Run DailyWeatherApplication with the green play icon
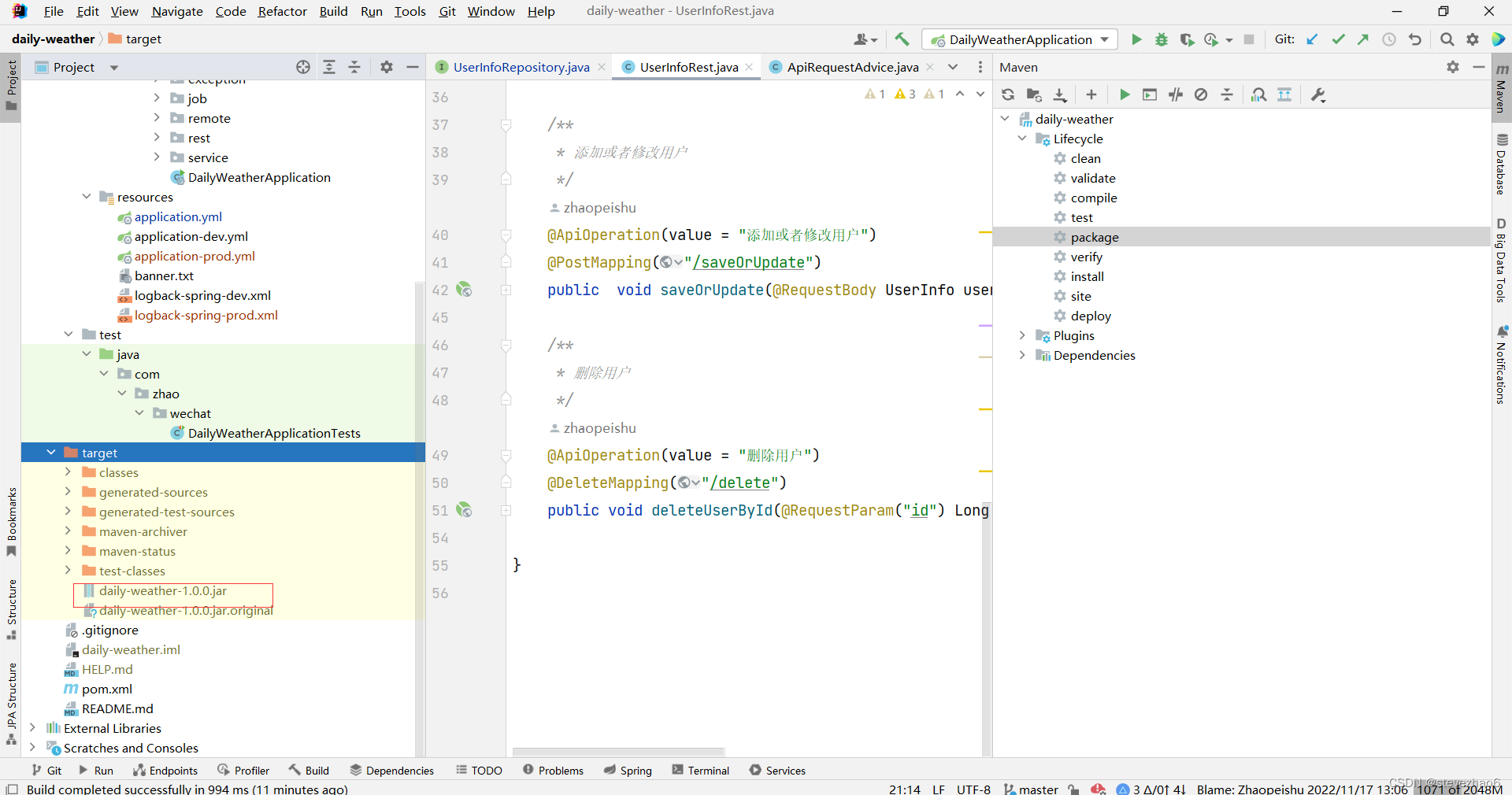The height and width of the screenshot is (795, 1512). coord(1136,39)
